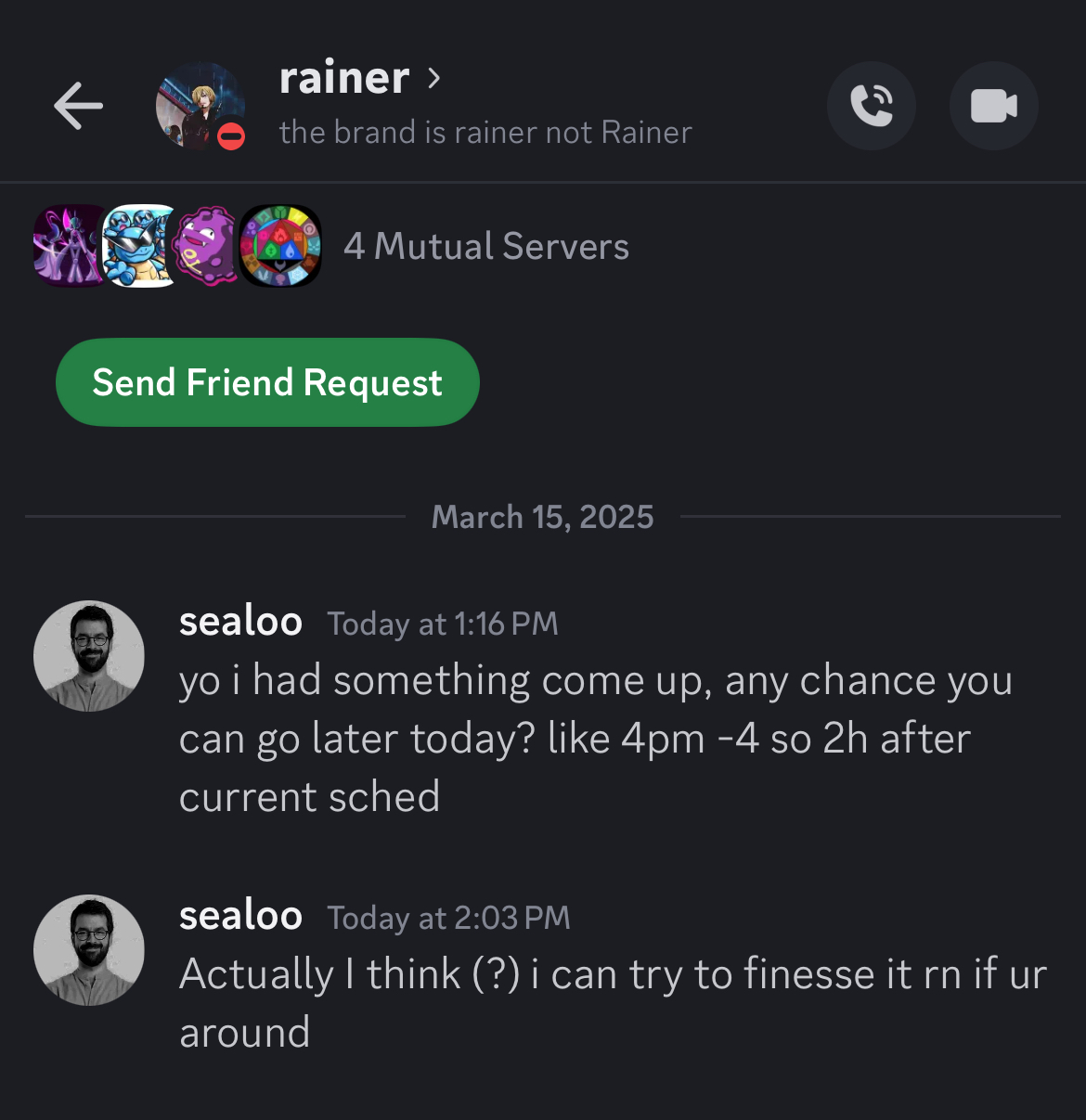The image size is (1086, 1120).
Task: Tap sealoo username on first message
Action: (x=240, y=622)
